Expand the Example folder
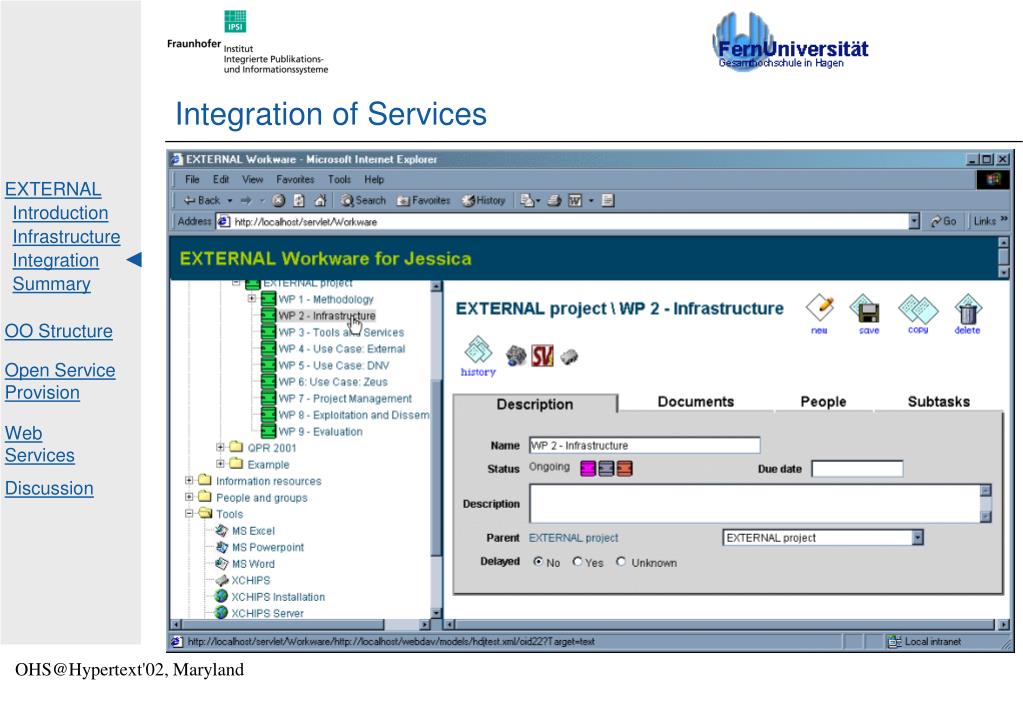The height and width of the screenshot is (708, 1023). pos(221,464)
